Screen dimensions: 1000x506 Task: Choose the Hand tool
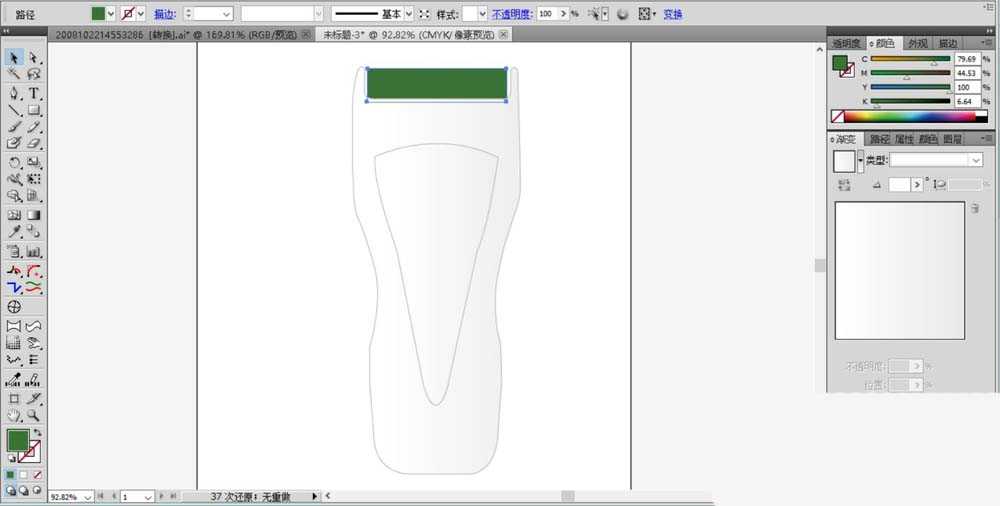(x=14, y=415)
